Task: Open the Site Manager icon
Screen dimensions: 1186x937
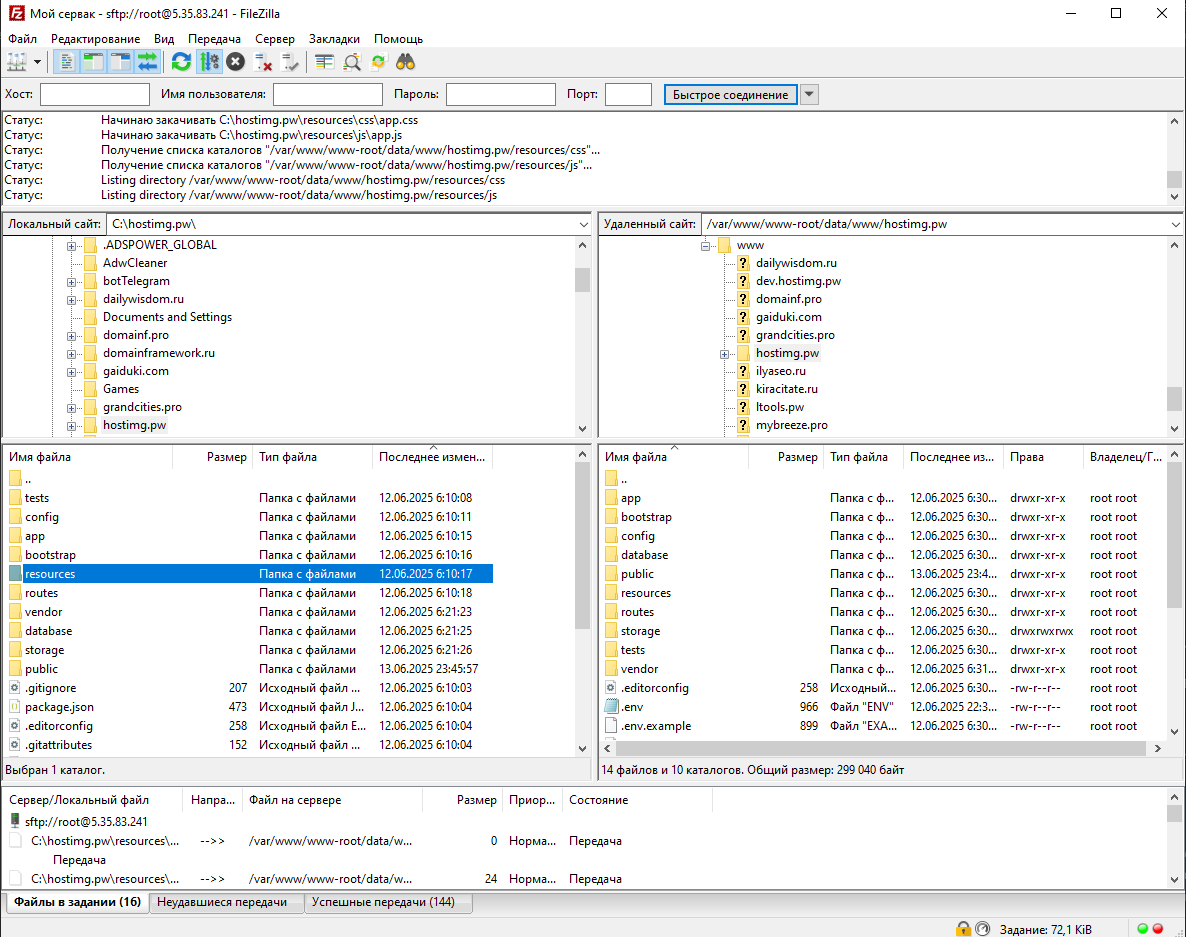Action: tap(17, 62)
